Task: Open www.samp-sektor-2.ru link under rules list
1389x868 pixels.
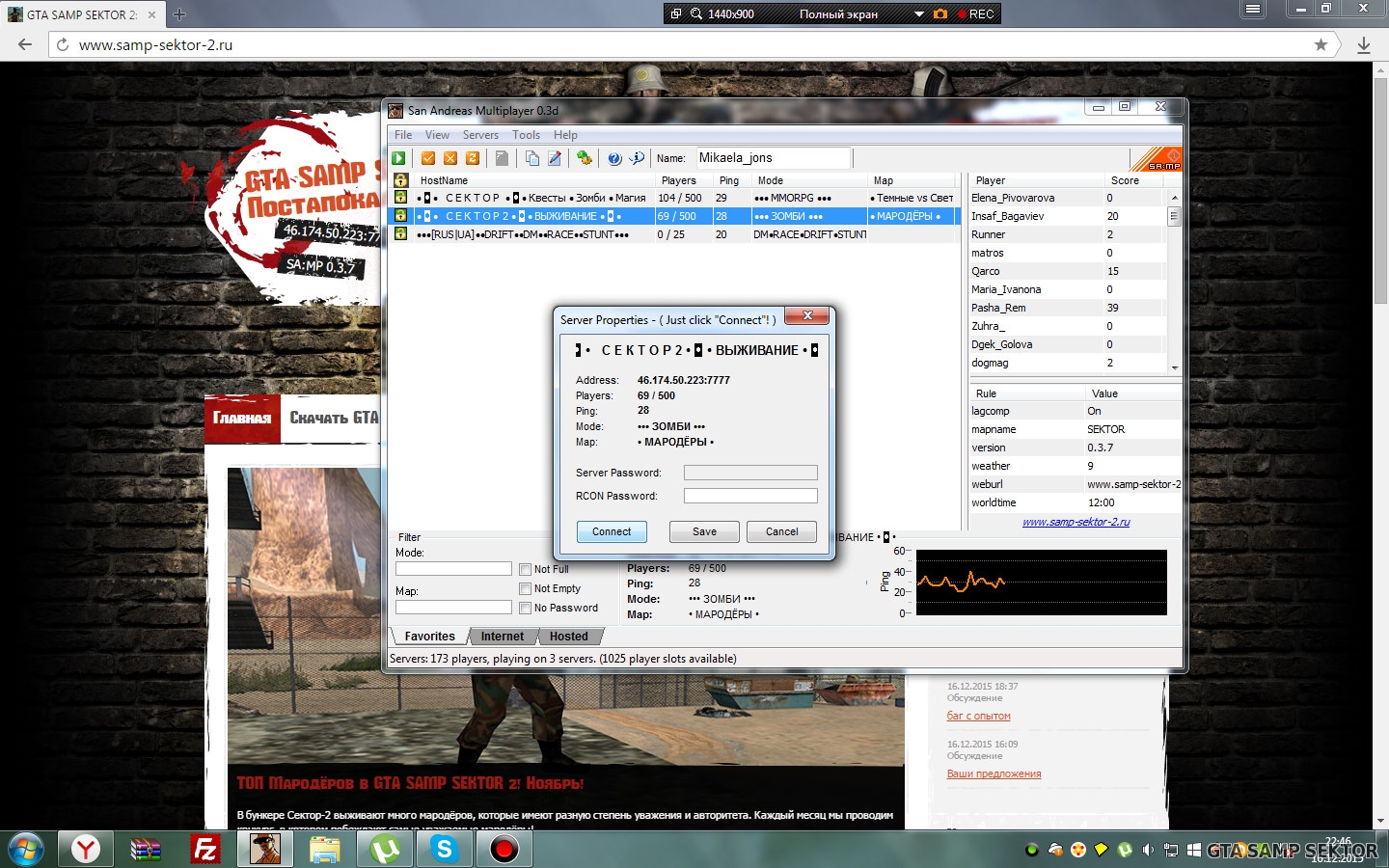Action: click(1076, 522)
